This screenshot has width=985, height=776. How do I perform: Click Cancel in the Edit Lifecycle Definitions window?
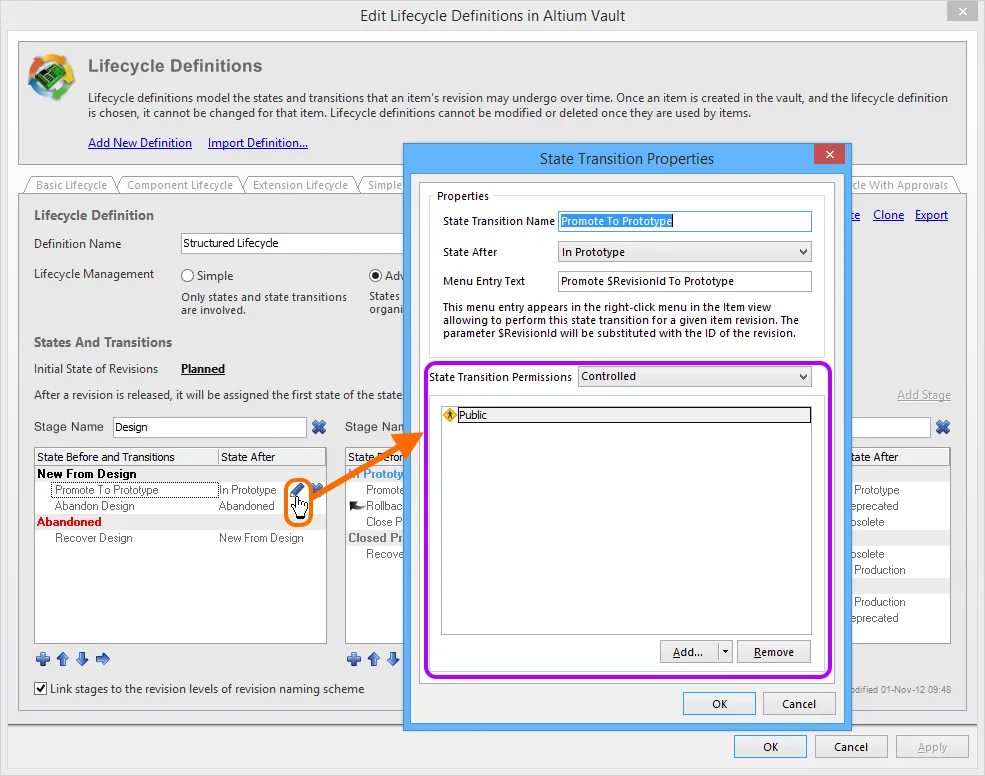(851, 746)
